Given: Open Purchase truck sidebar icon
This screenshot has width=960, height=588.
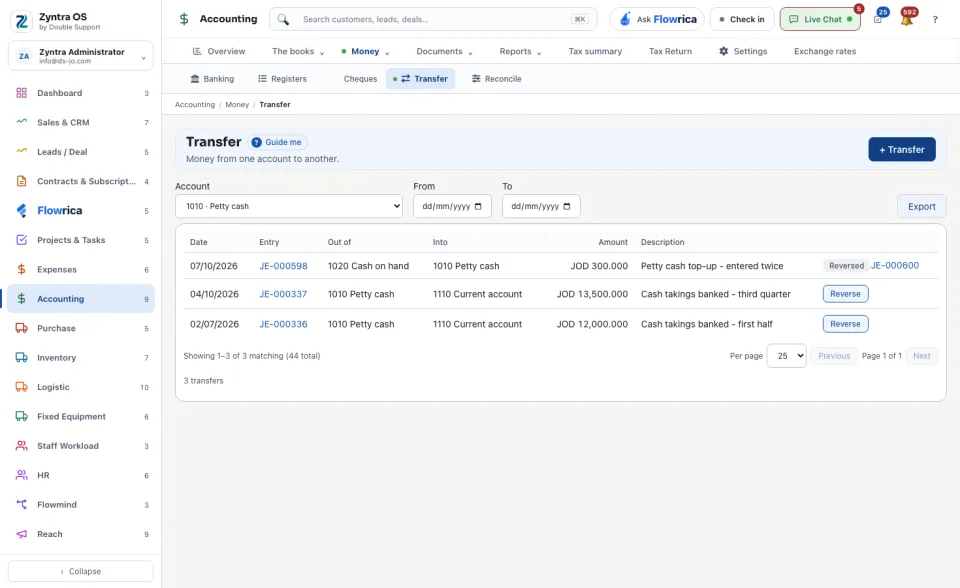Looking at the screenshot, I should point(21,328).
